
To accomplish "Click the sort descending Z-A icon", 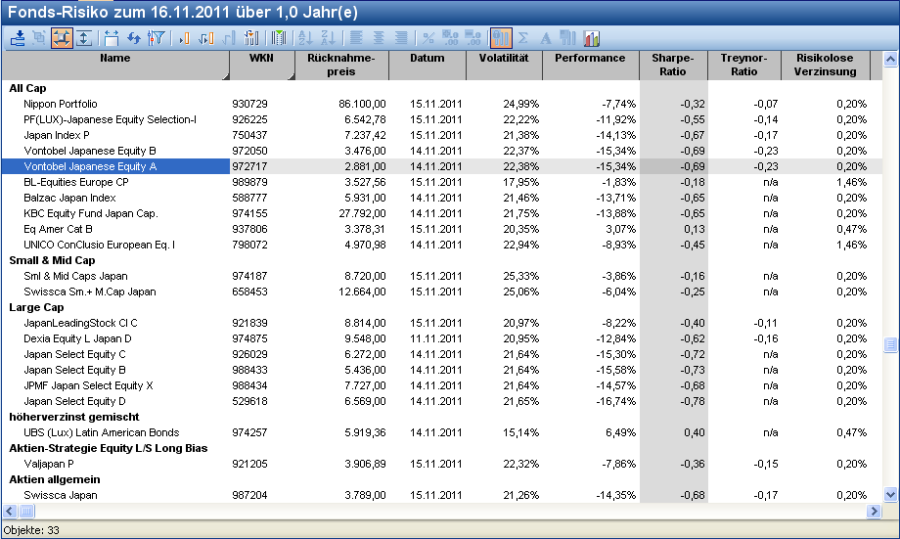I will tap(326, 38).
